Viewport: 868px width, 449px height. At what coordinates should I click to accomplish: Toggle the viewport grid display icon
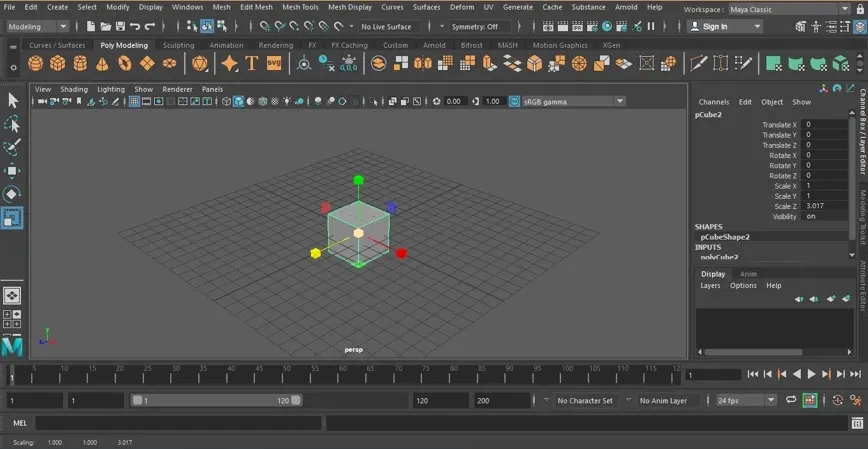coord(134,101)
